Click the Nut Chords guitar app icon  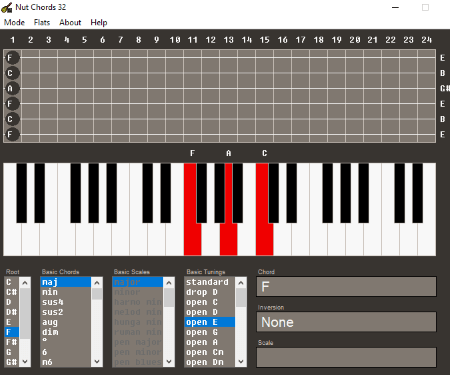pyautogui.click(x=7, y=7)
